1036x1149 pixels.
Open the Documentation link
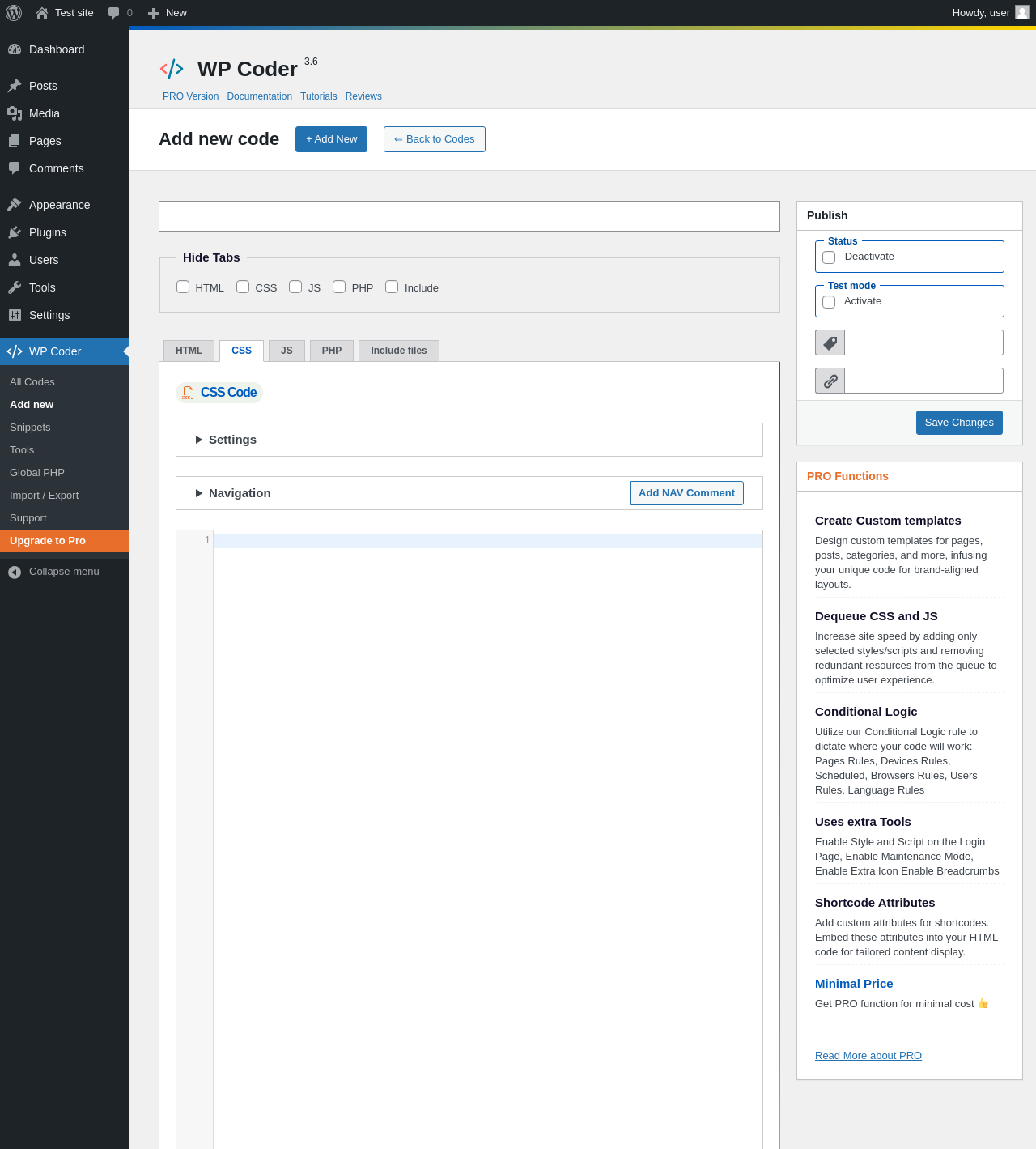[x=260, y=96]
